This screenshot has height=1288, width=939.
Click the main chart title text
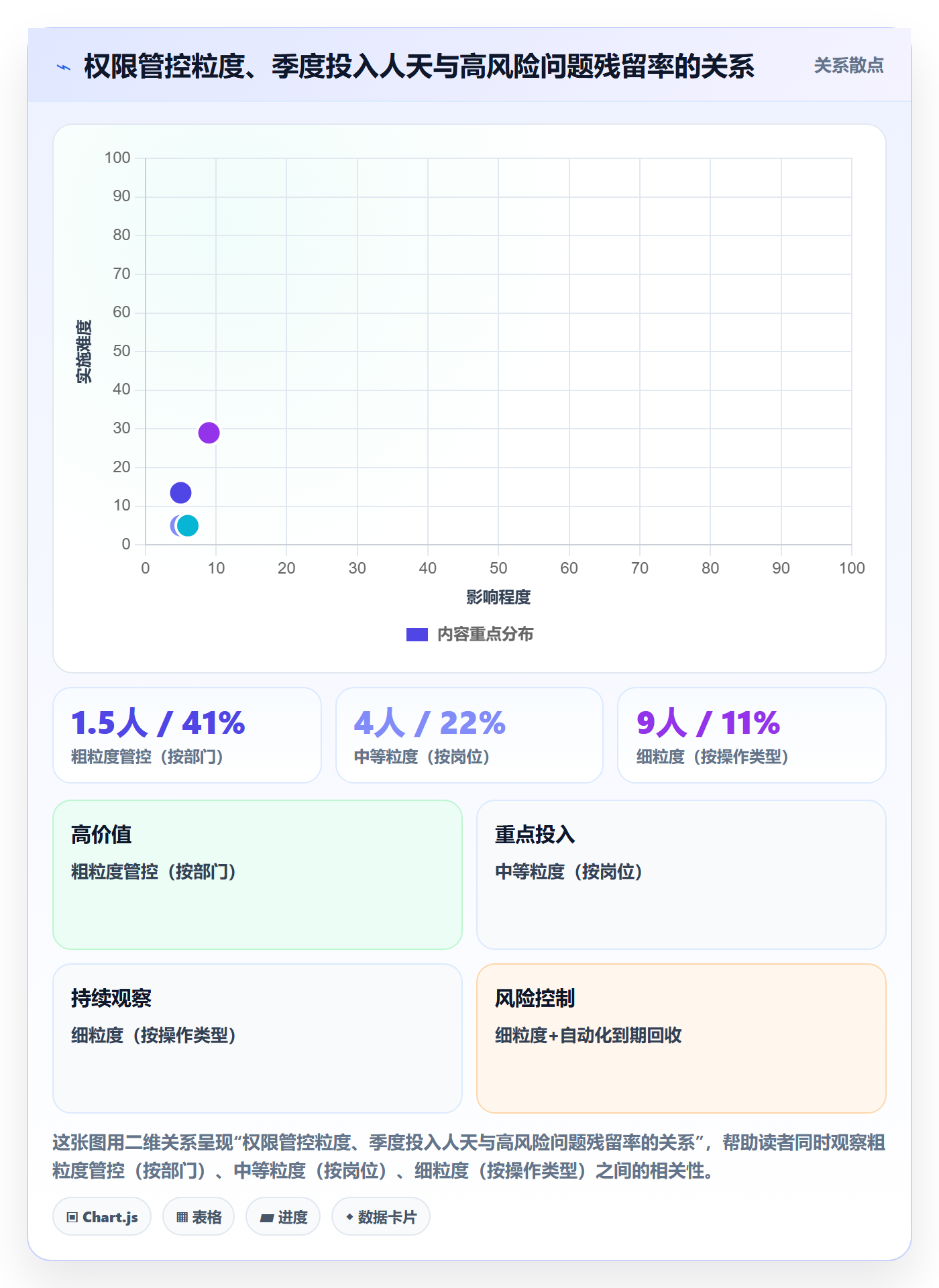(x=419, y=66)
